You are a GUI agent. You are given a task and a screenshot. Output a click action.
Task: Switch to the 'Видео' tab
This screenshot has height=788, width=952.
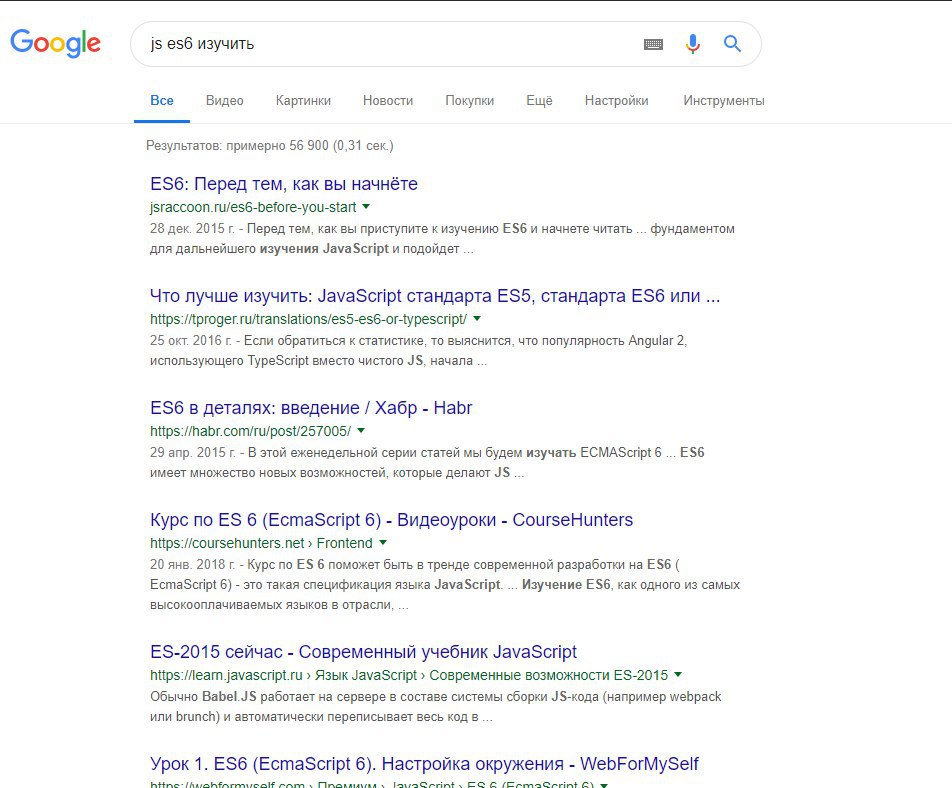225,101
